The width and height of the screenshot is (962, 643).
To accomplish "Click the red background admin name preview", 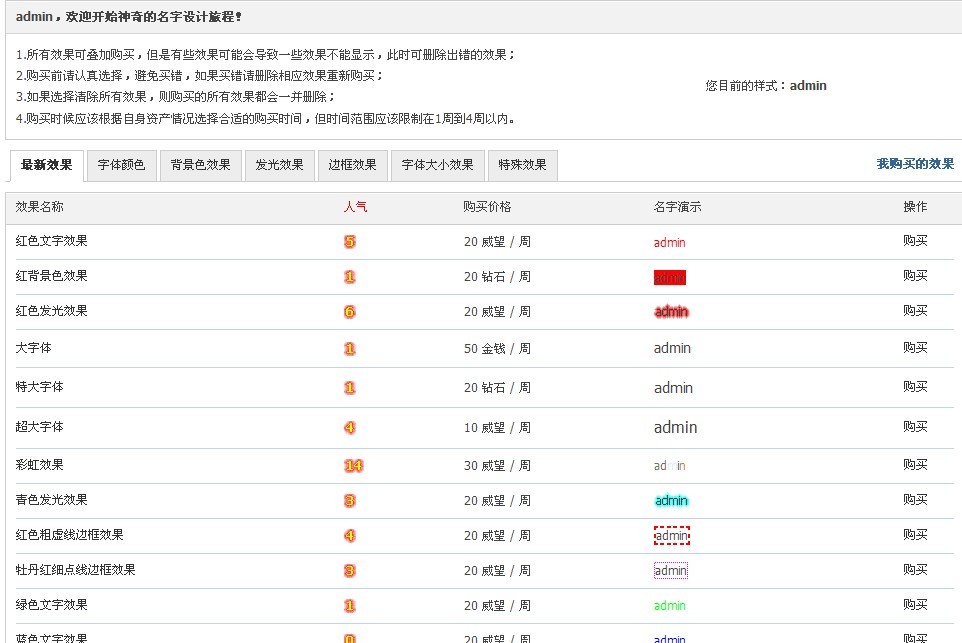I will coord(670,278).
